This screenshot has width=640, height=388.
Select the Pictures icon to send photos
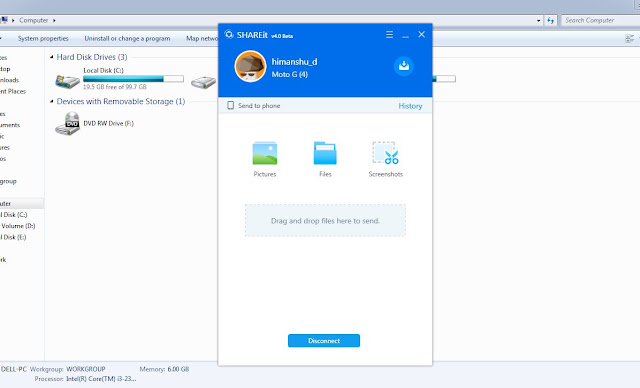click(264, 153)
